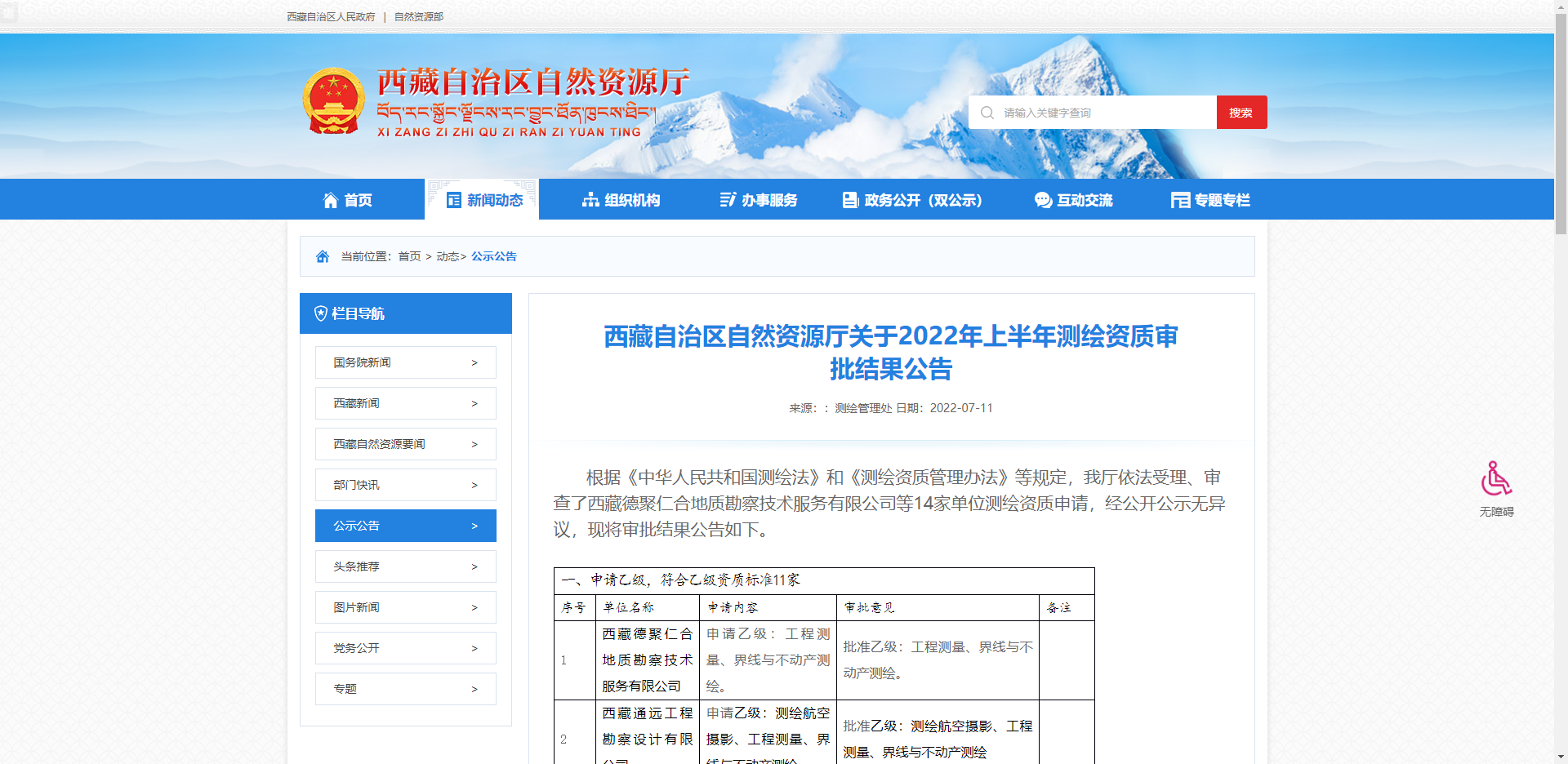Click the national emblem logo

point(333,101)
